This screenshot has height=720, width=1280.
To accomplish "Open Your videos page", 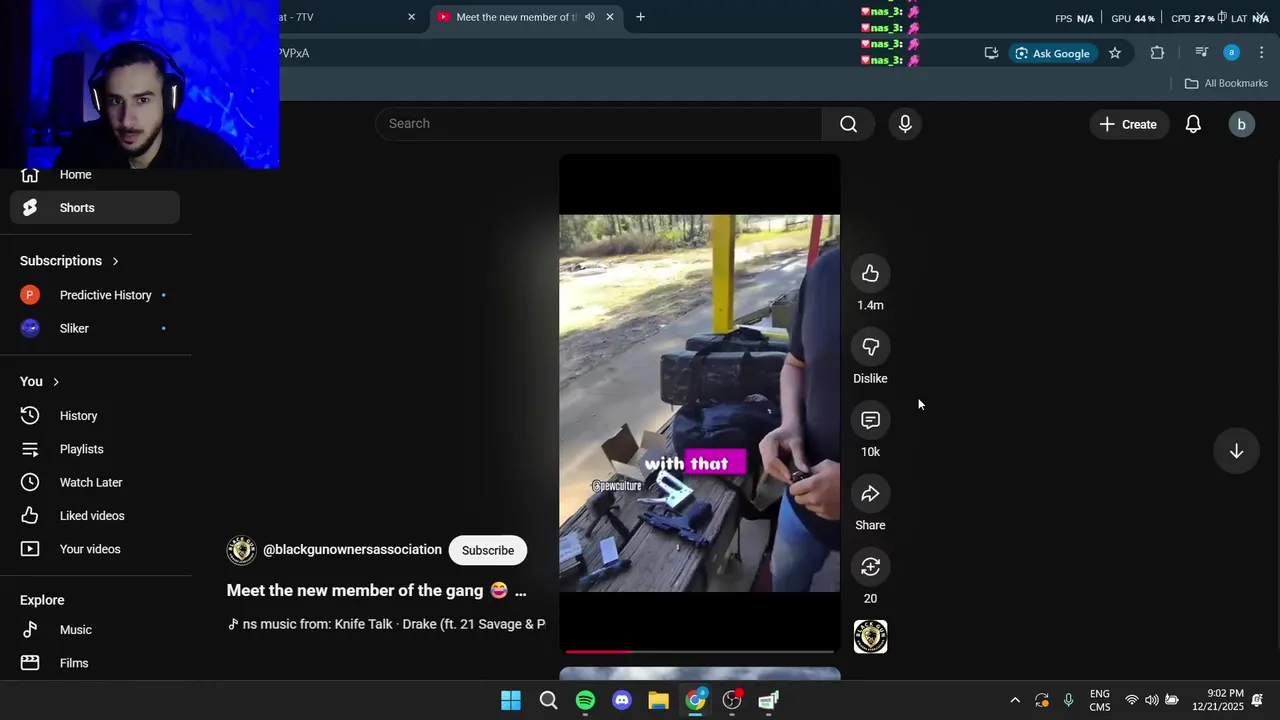I will click(95, 549).
